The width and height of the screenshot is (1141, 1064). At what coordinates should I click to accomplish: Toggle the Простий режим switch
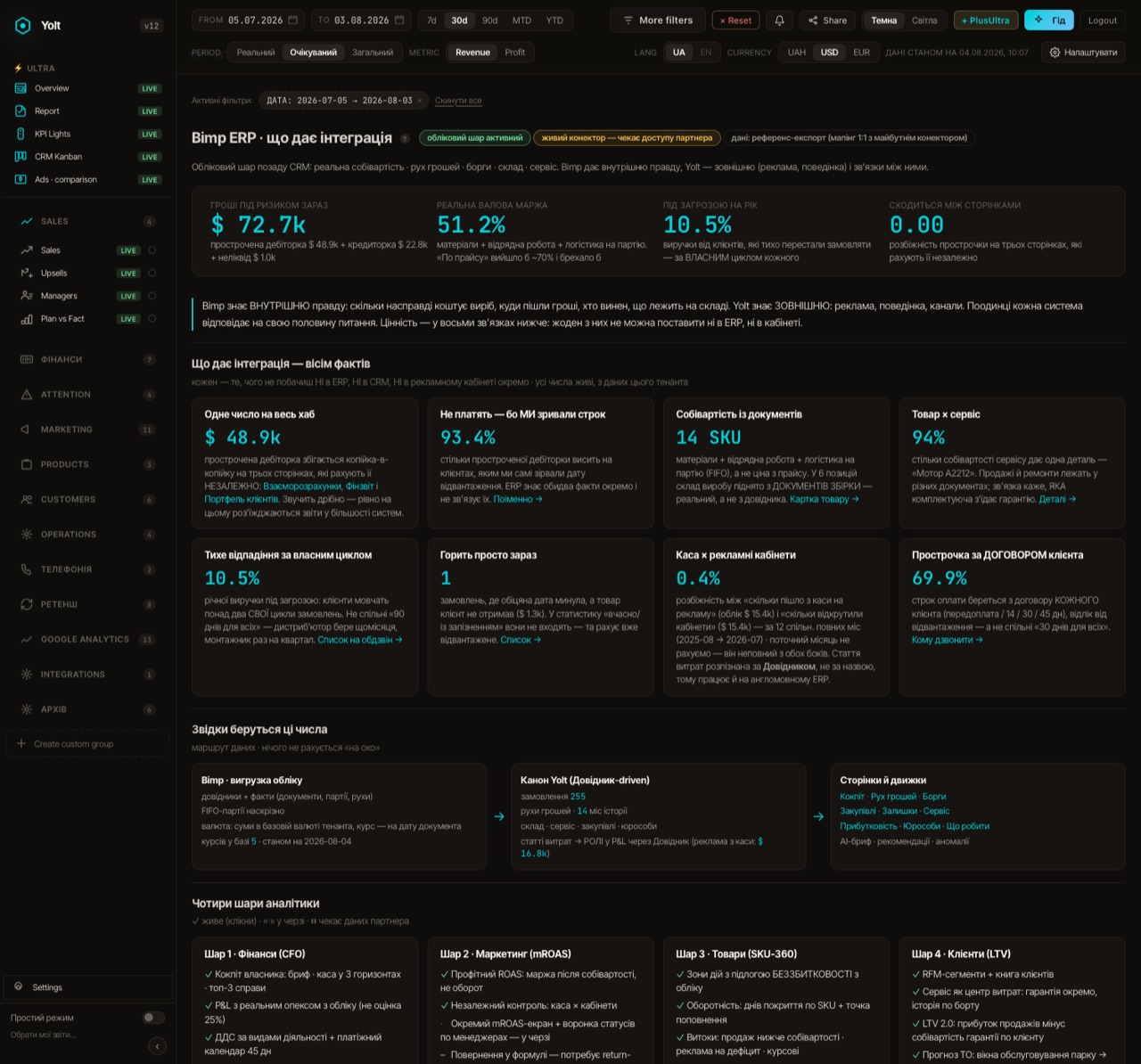point(153,1018)
